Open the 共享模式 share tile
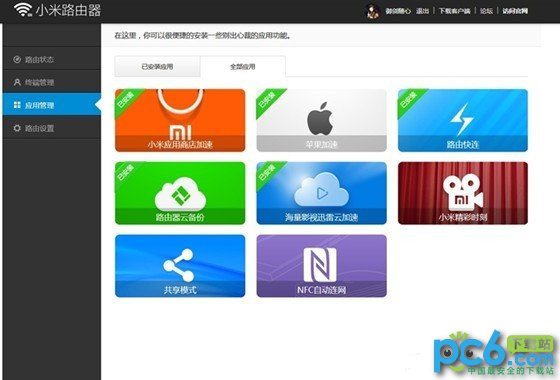The image size is (560, 380). tap(180, 266)
